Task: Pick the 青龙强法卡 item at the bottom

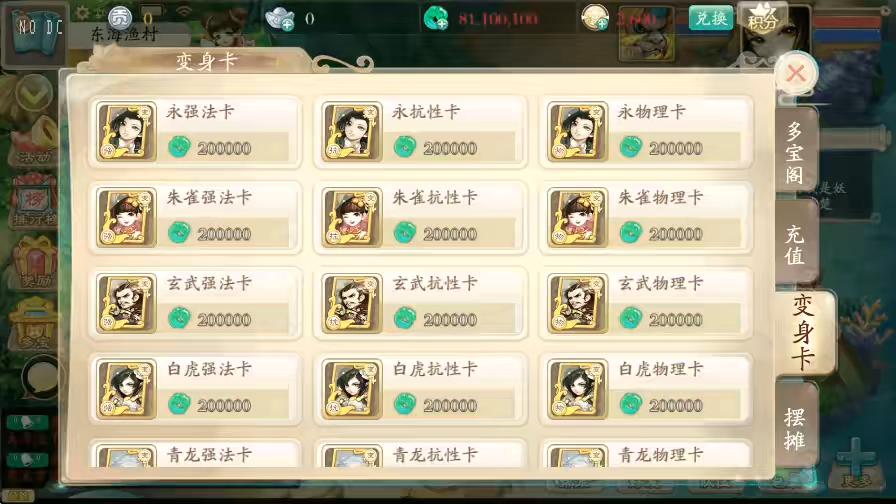Action: click(x=195, y=453)
